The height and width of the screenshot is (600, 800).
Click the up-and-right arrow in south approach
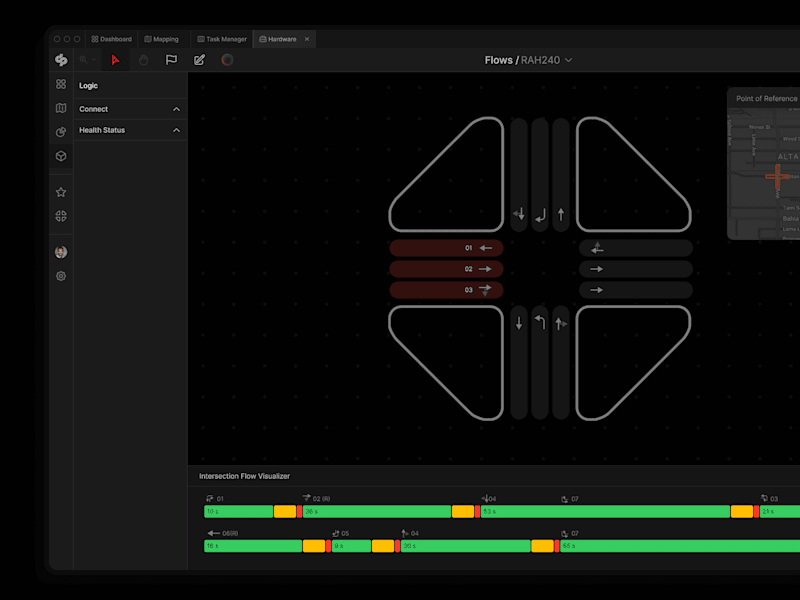click(561, 323)
